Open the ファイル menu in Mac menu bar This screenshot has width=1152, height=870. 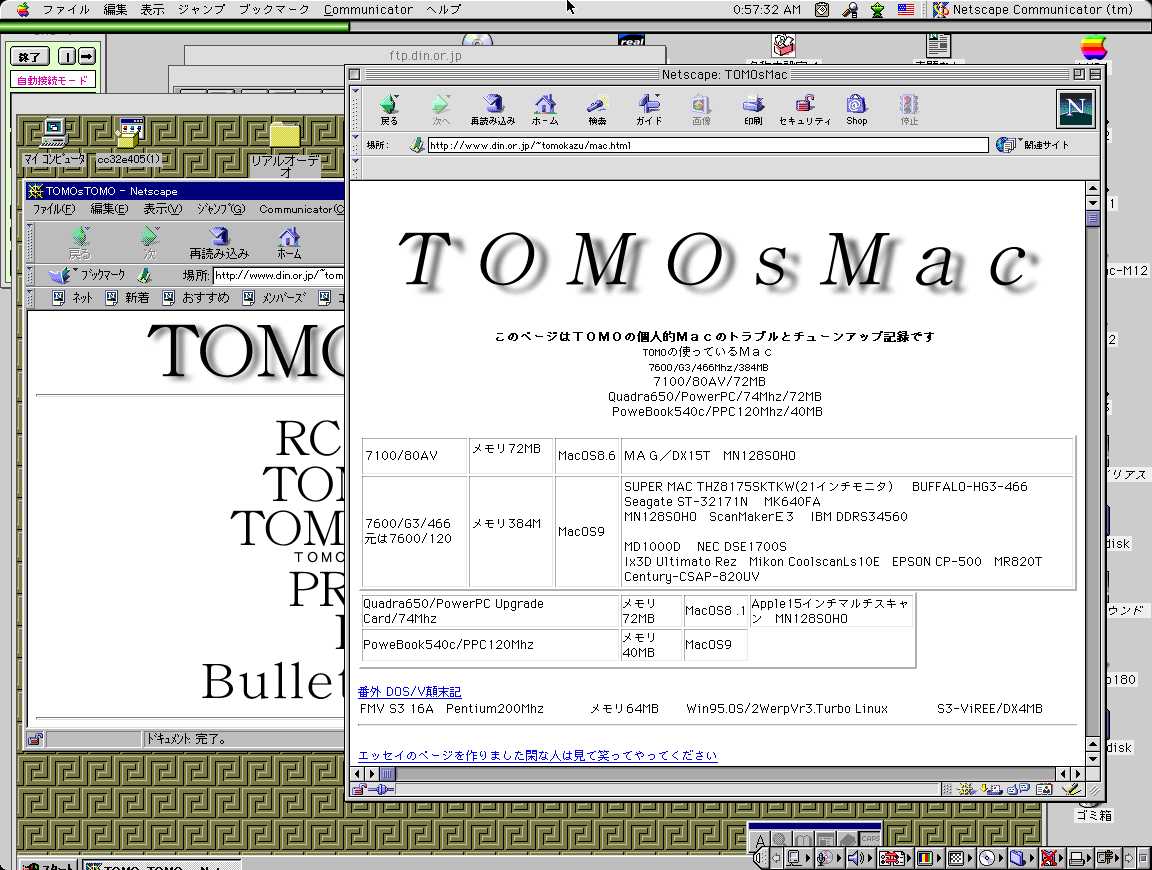66,10
